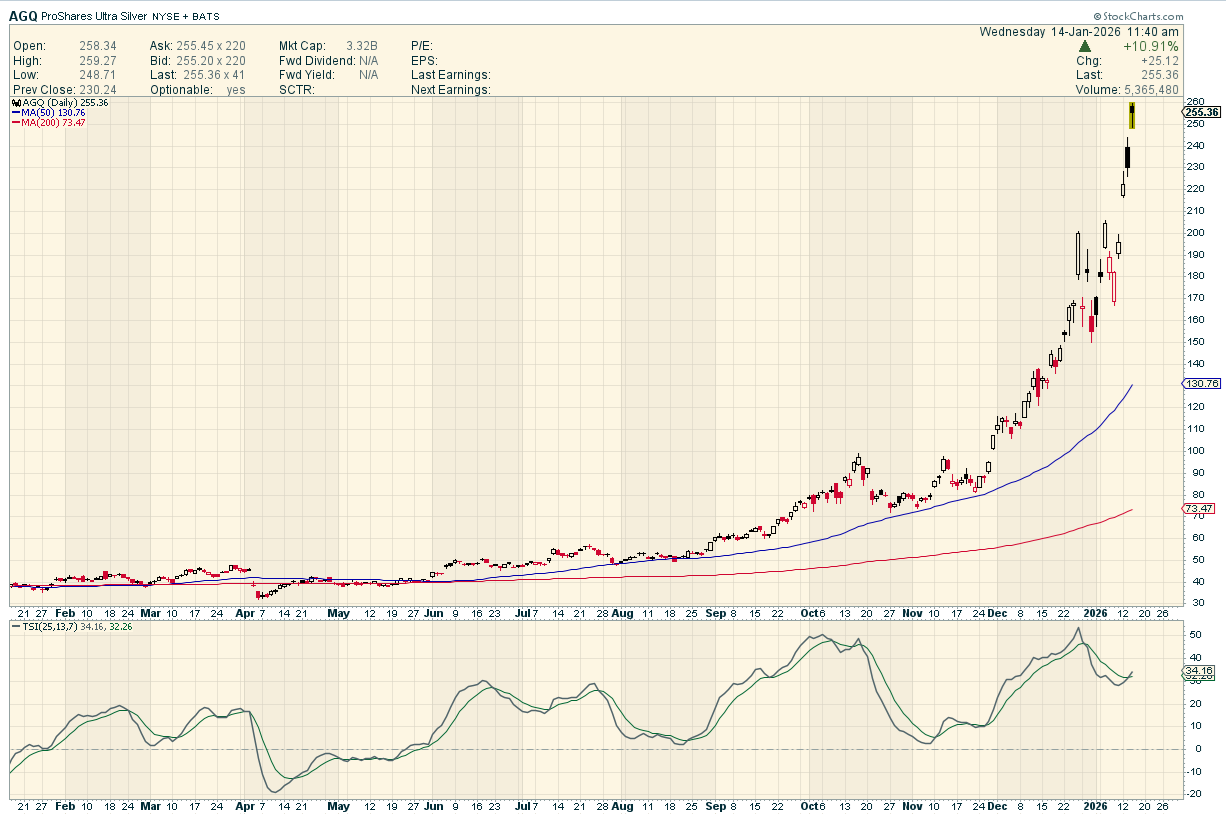
Task: Click the green up-arrow change indicator
Action: click(1085, 46)
